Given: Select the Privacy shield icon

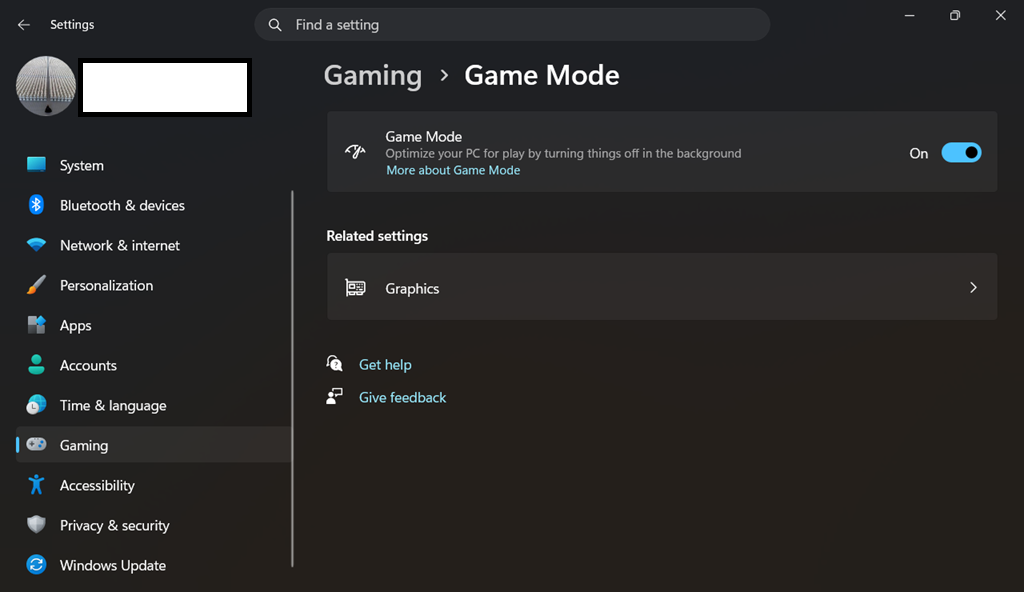Looking at the screenshot, I should 37,525.
